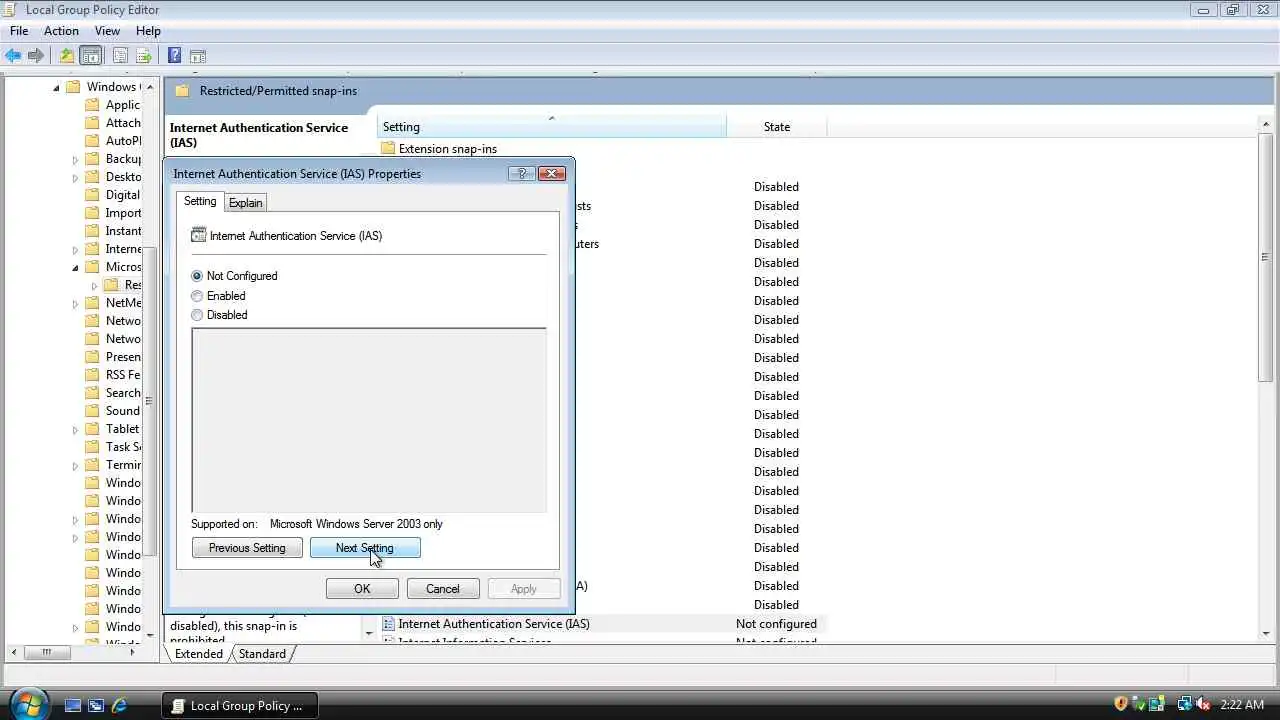This screenshot has width=1280, height=720.
Task: Click the horizontal scrollbar thumb of the tree pane
Action: coord(46,652)
